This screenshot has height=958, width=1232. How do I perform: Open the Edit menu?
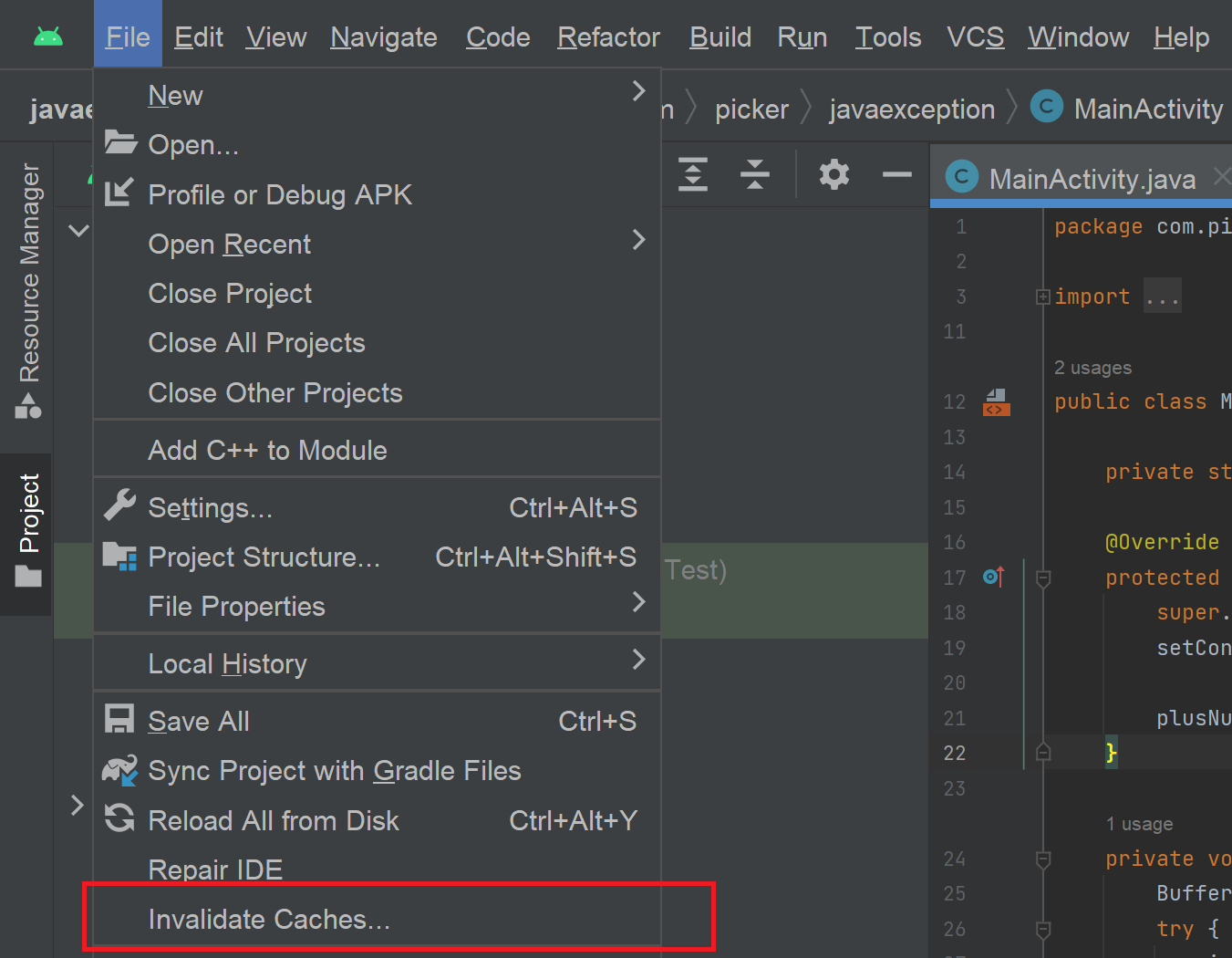coord(199,36)
